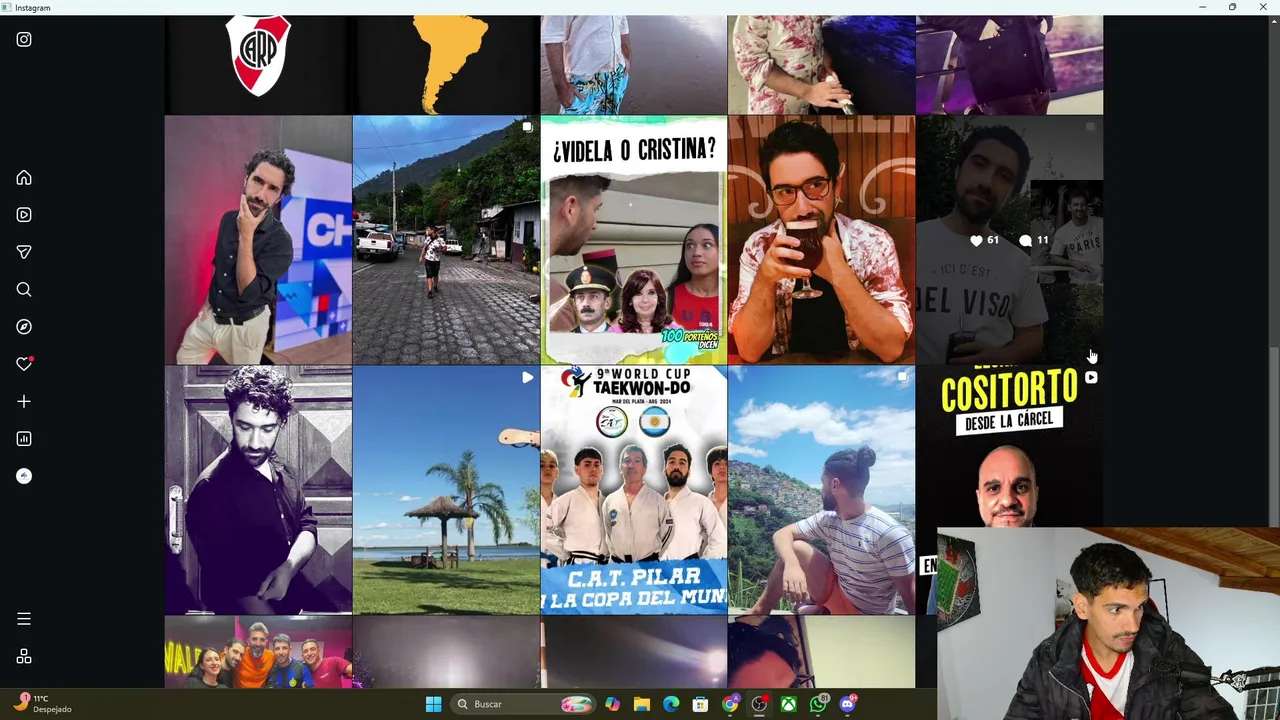Open the Cositorto desde la cárcel reel
This screenshot has height=720, width=1280.
point(1010,446)
